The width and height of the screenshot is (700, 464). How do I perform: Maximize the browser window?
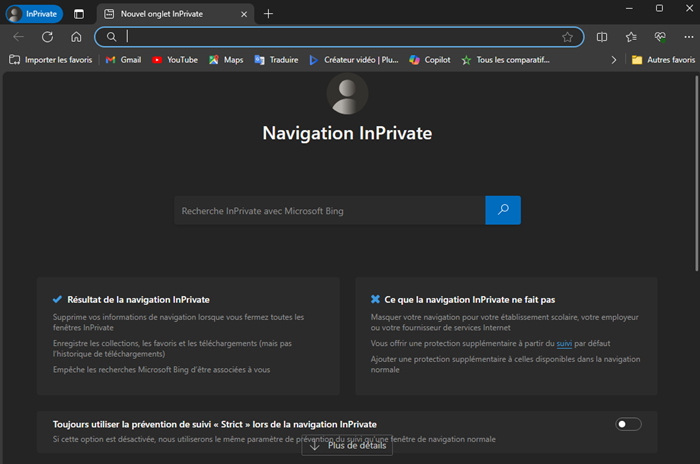pyautogui.click(x=659, y=8)
